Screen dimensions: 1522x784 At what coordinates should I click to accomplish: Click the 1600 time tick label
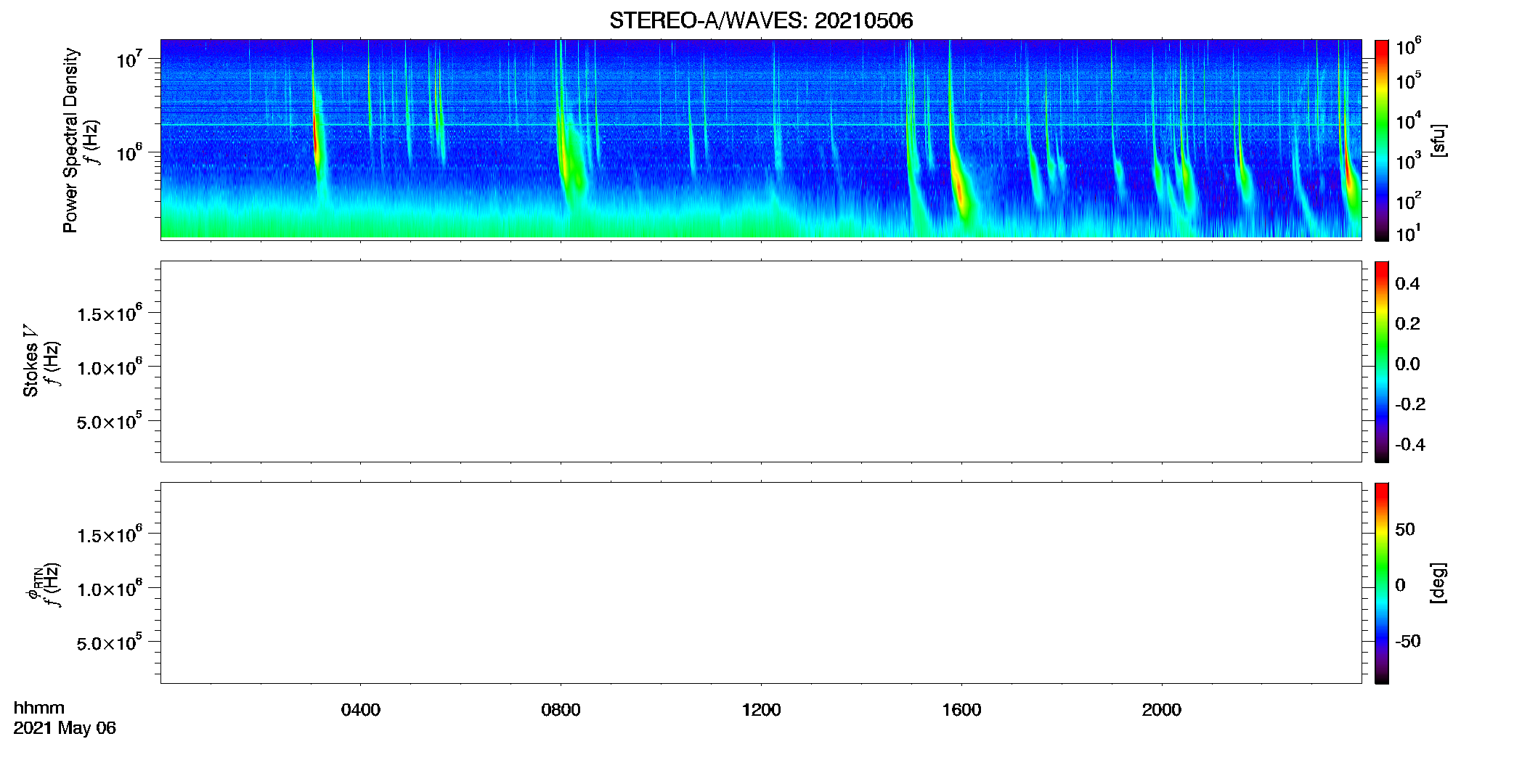click(961, 710)
